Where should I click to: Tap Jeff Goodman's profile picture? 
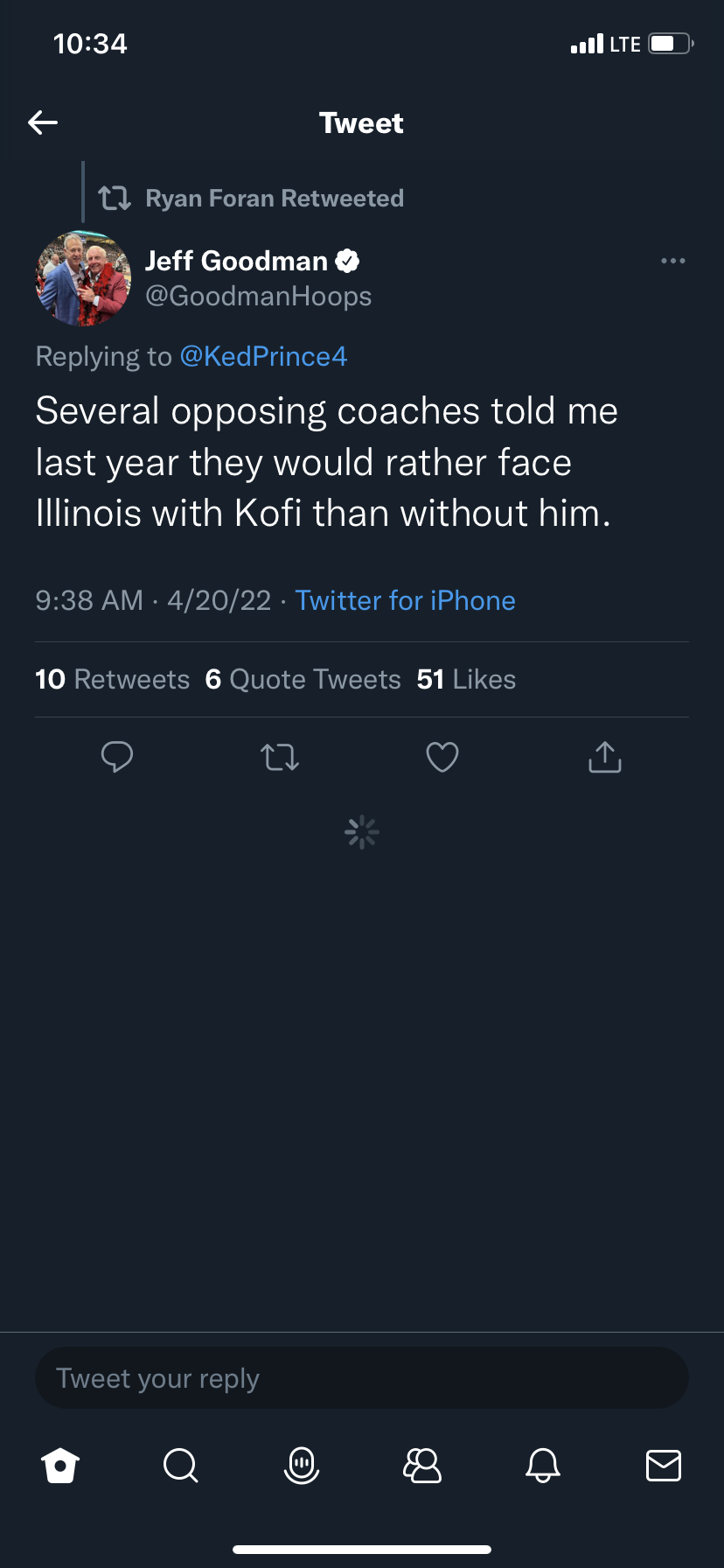click(x=83, y=278)
